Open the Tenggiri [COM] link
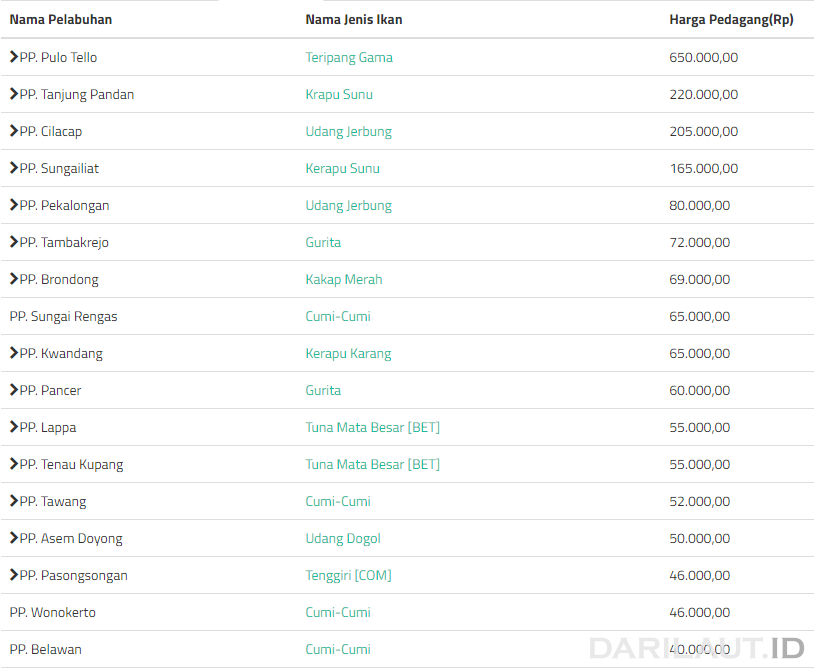814x668 pixels. click(348, 576)
